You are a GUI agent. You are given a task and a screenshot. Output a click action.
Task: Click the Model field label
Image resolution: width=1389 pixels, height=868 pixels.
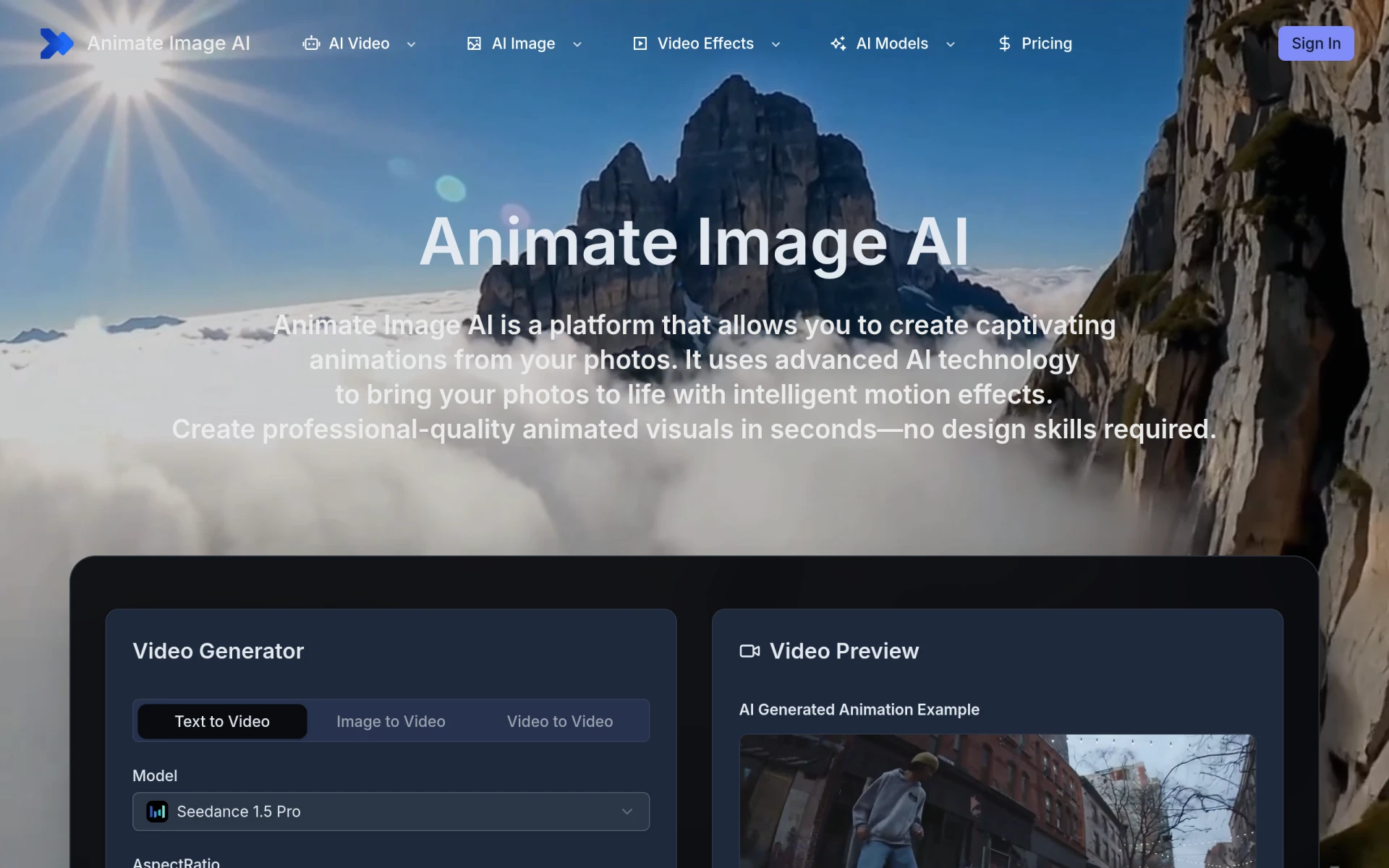[155, 775]
